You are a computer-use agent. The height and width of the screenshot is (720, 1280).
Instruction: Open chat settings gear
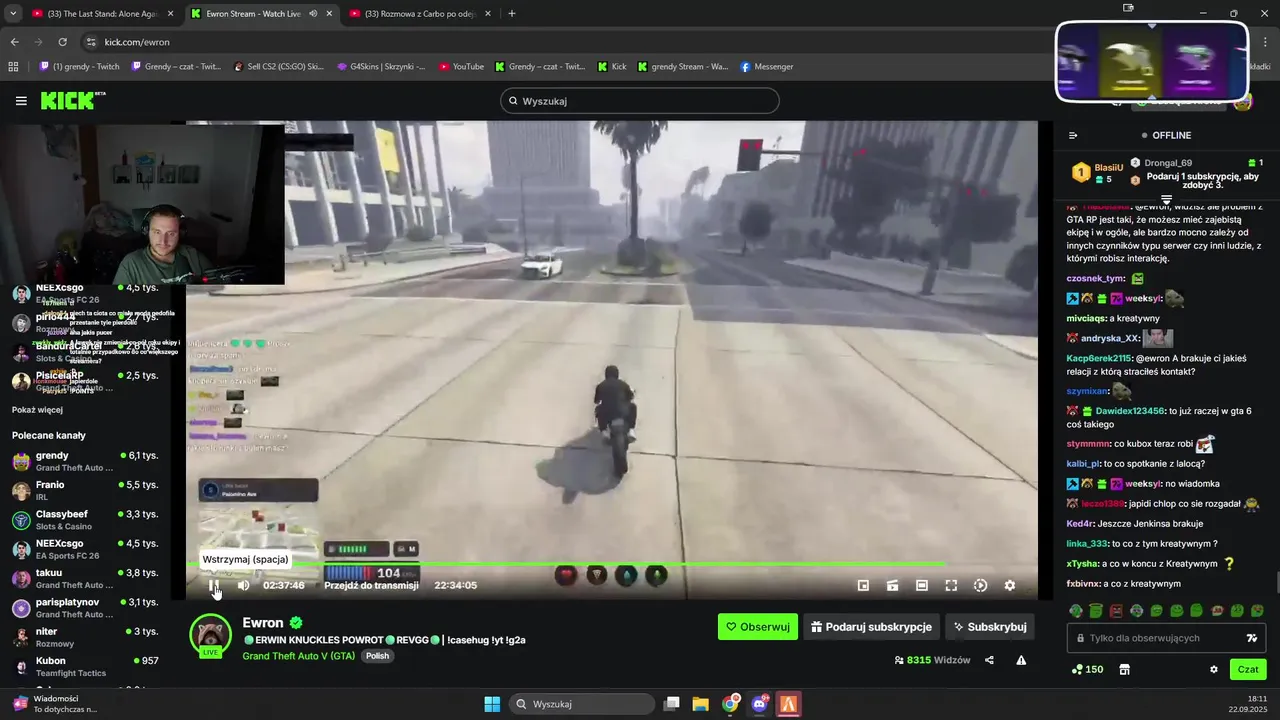point(1214,669)
